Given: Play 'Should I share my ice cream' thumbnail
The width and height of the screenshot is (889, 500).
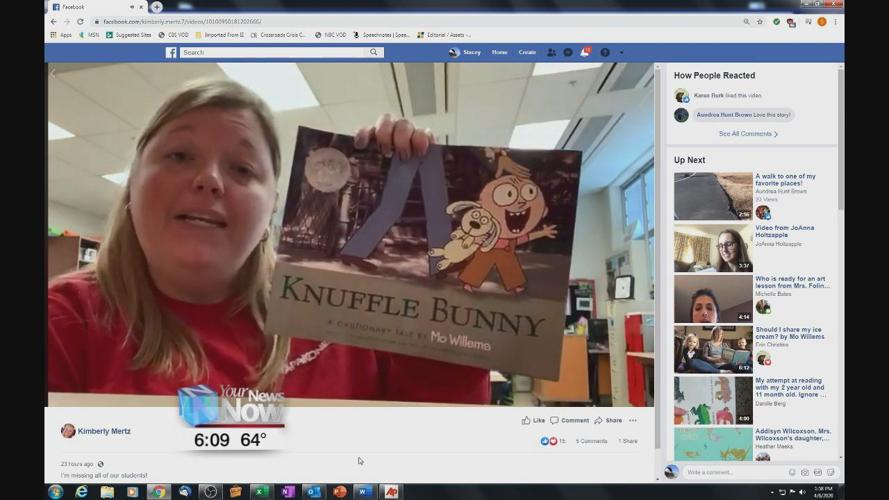Looking at the screenshot, I should click(x=713, y=349).
